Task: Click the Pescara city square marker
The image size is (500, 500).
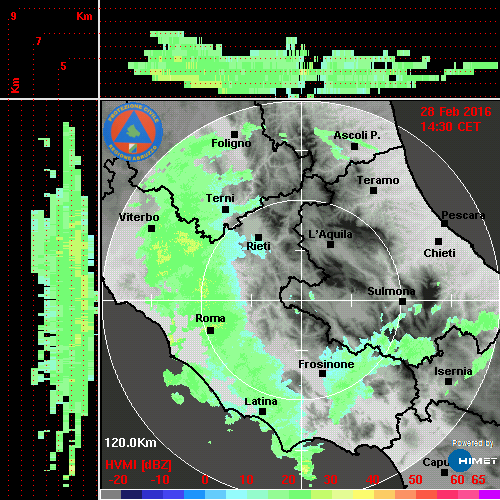Action: 444,223
